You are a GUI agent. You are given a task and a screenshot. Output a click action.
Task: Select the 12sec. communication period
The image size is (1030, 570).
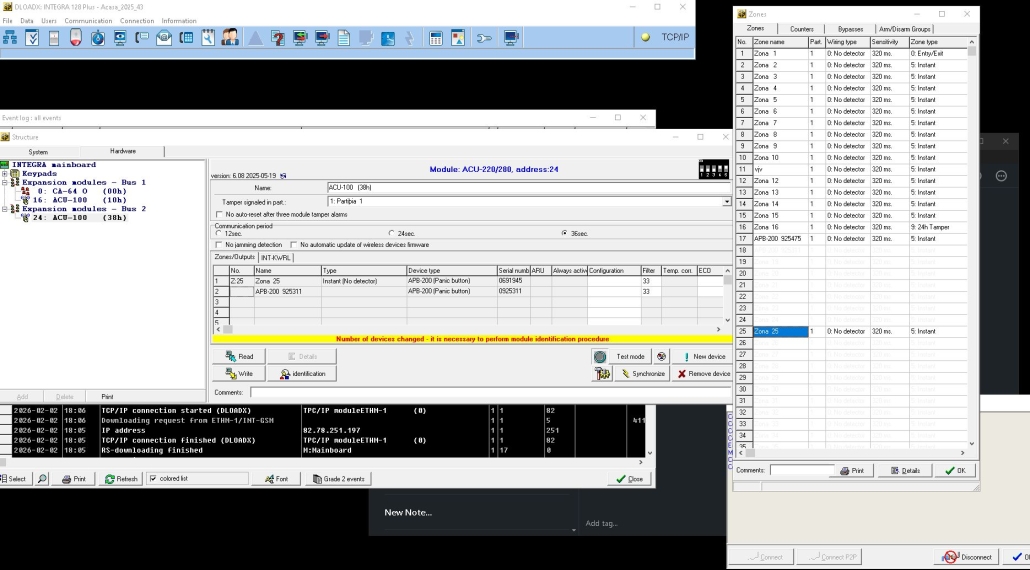pyautogui.click(x=219, y=233)
